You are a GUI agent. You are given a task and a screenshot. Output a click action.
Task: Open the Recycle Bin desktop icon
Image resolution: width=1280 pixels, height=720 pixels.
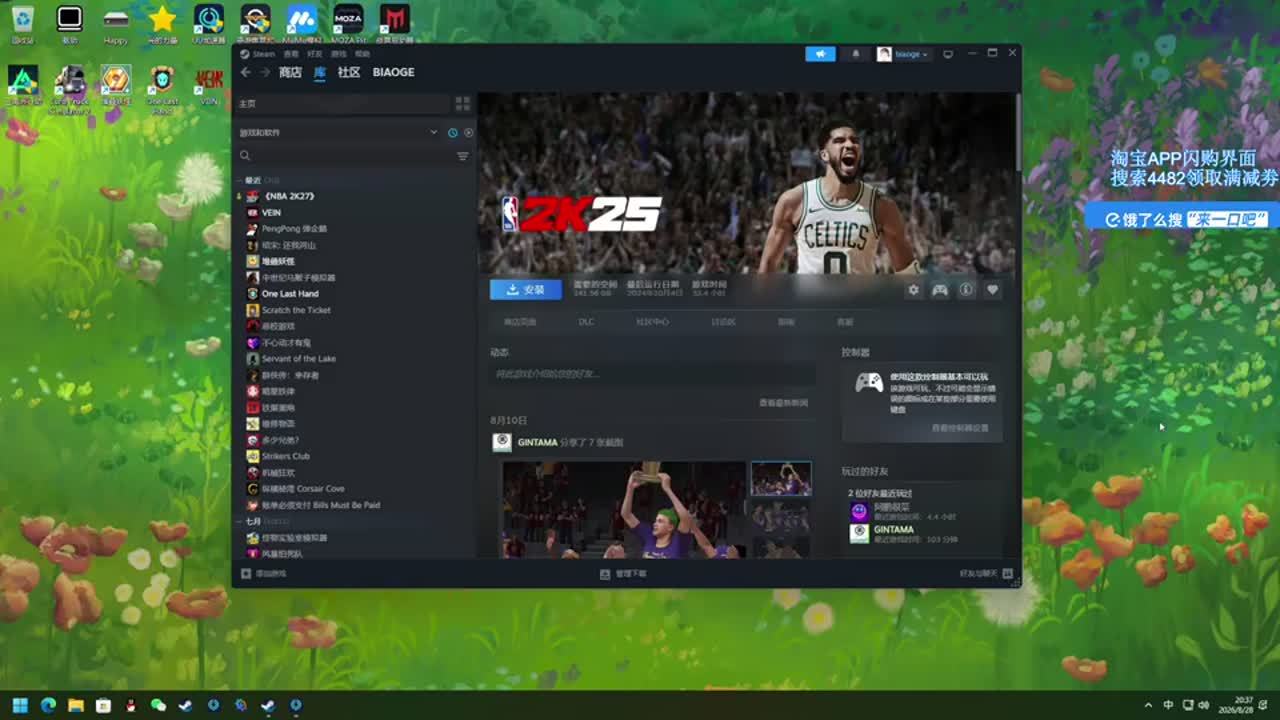pos(22,24)
